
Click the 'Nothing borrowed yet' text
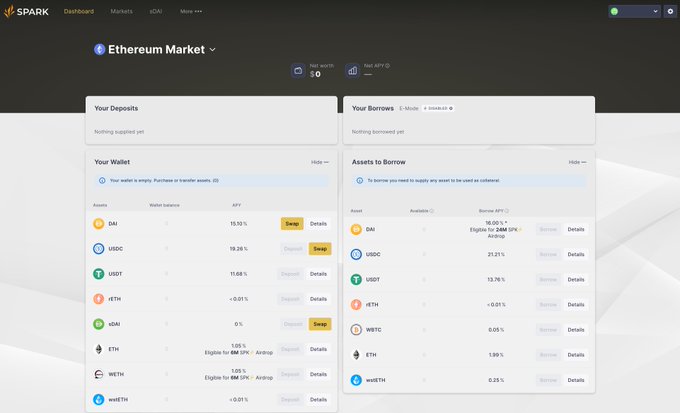[378, 132]
